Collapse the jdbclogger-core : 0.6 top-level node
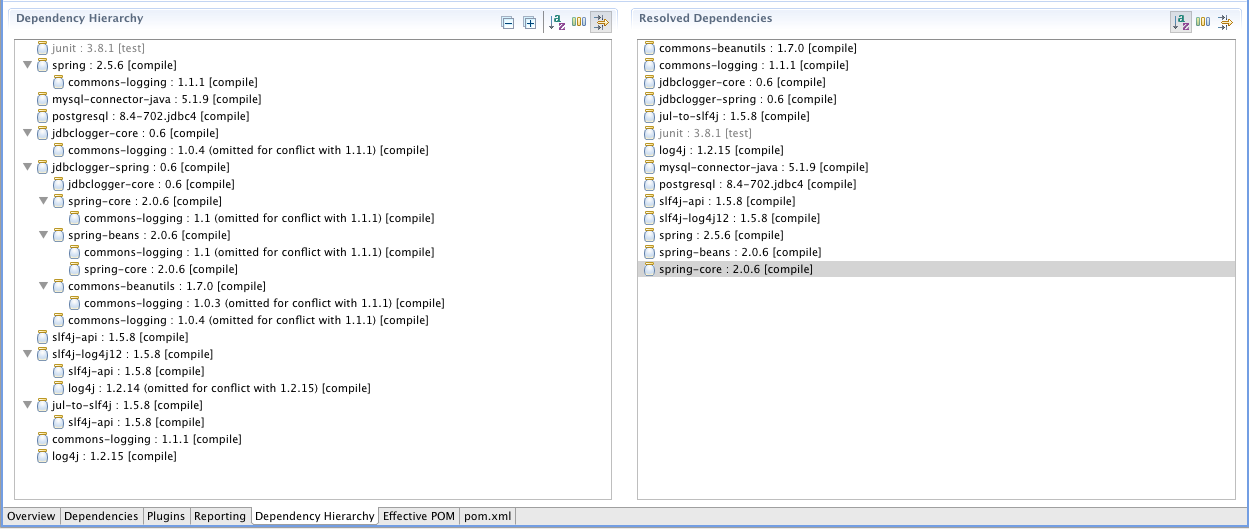Screen dimensions: 1249x529 pyautogui.click(x=27, y=133)
